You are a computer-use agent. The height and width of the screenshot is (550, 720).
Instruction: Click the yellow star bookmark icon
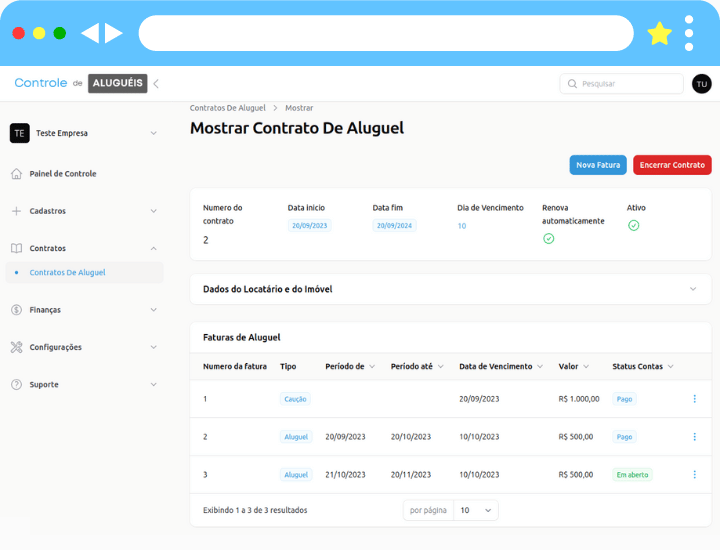point(659,34)
